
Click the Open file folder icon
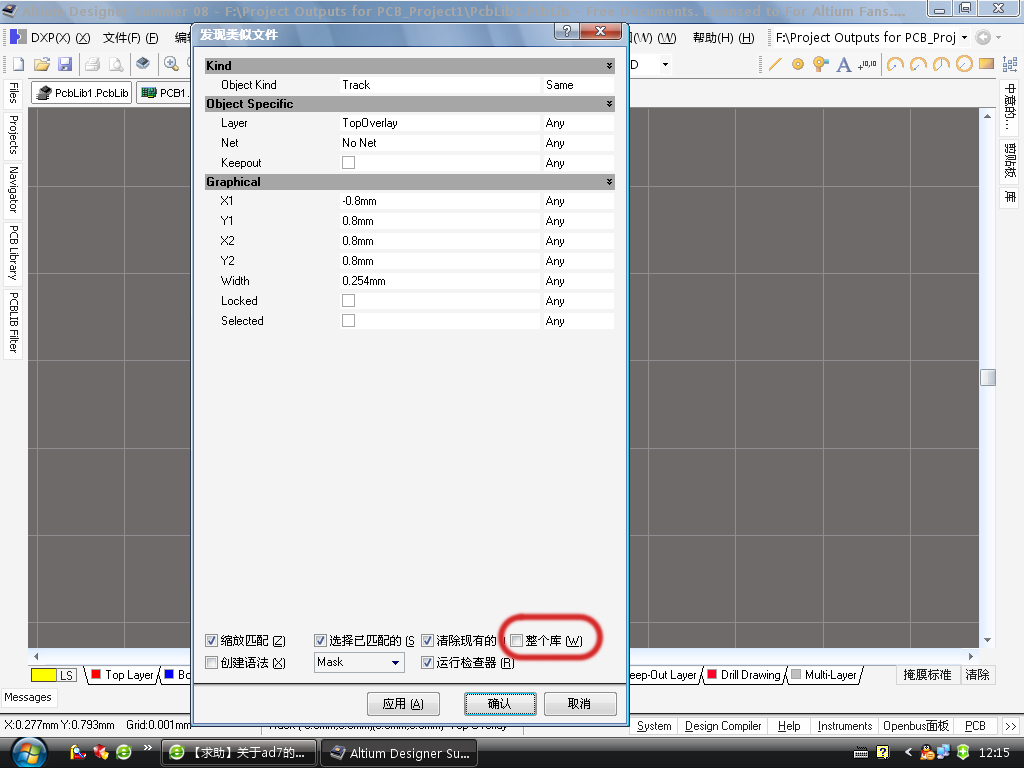point(42,64)
